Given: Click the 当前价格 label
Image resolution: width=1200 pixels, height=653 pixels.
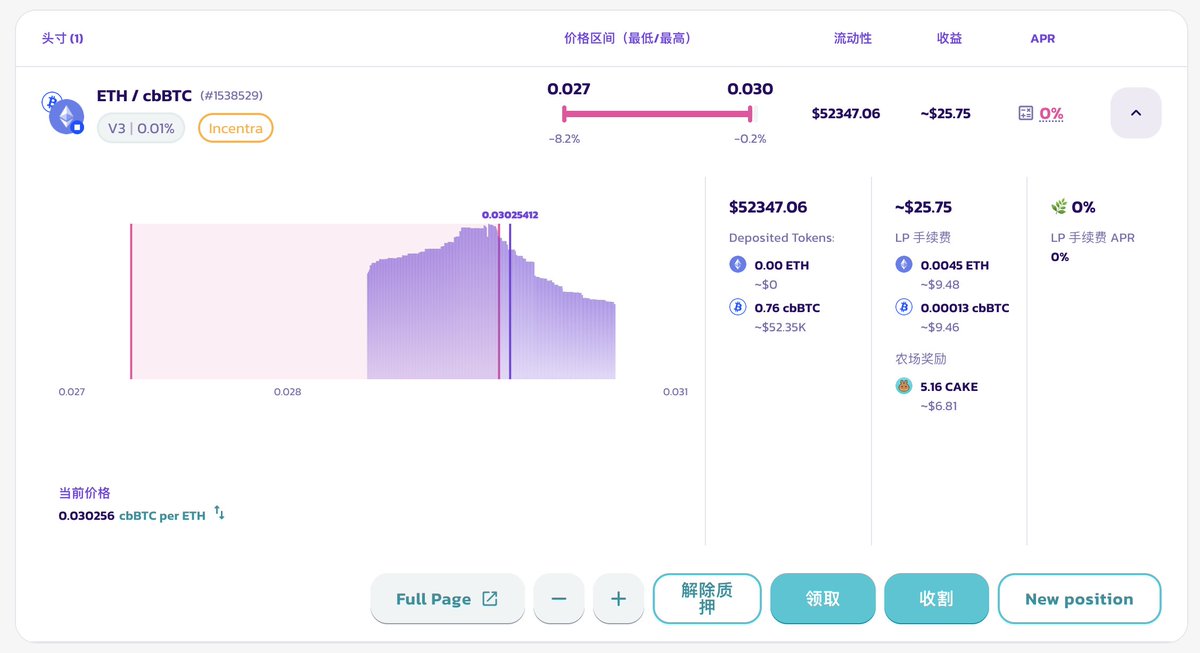Looking at the screenshot, I should [x=84, y=493].
